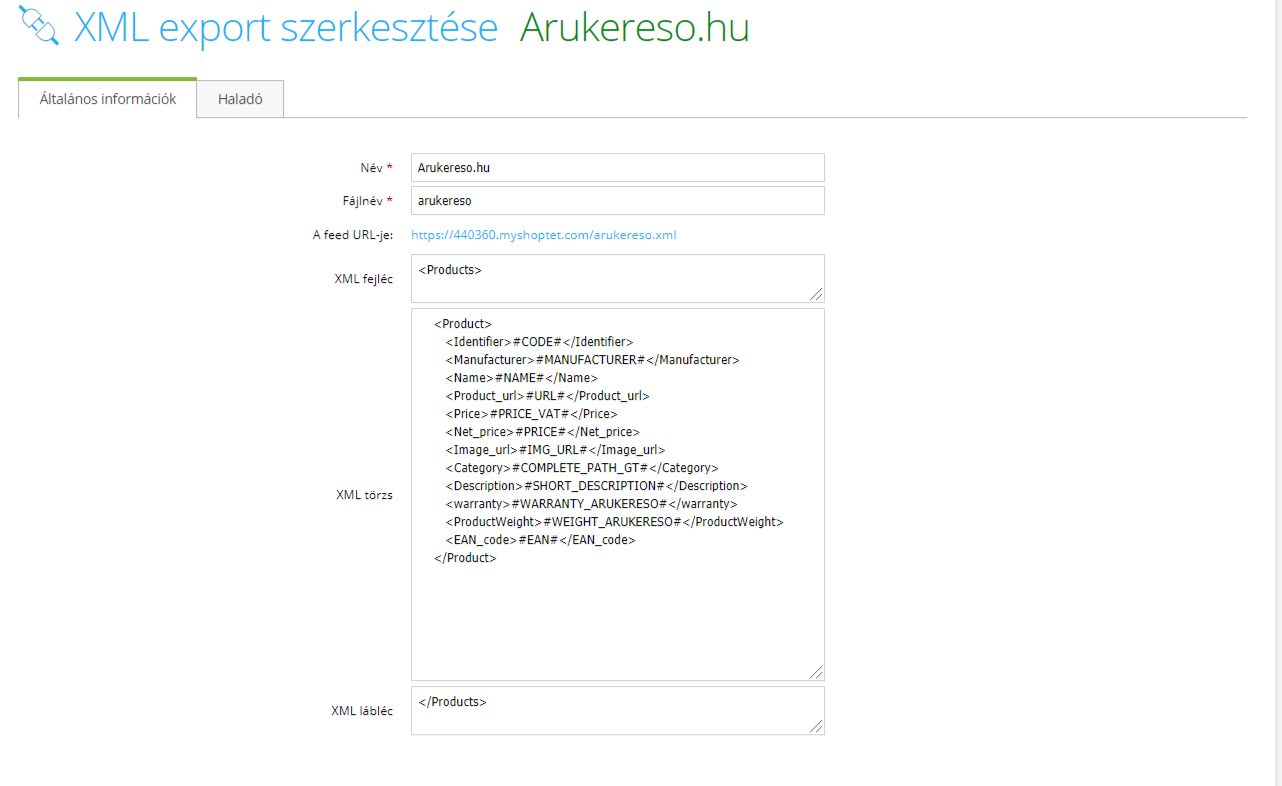This screenshot has width=1282, height=786.
Task: Click the warranty #WARRANTY_ARUKERESO# line
Action: pyautogui.click(x=592, y=504)
